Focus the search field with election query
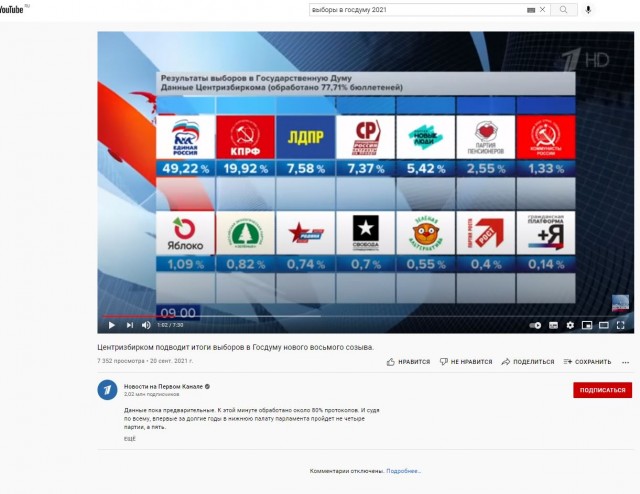 [x=416, y=10]
